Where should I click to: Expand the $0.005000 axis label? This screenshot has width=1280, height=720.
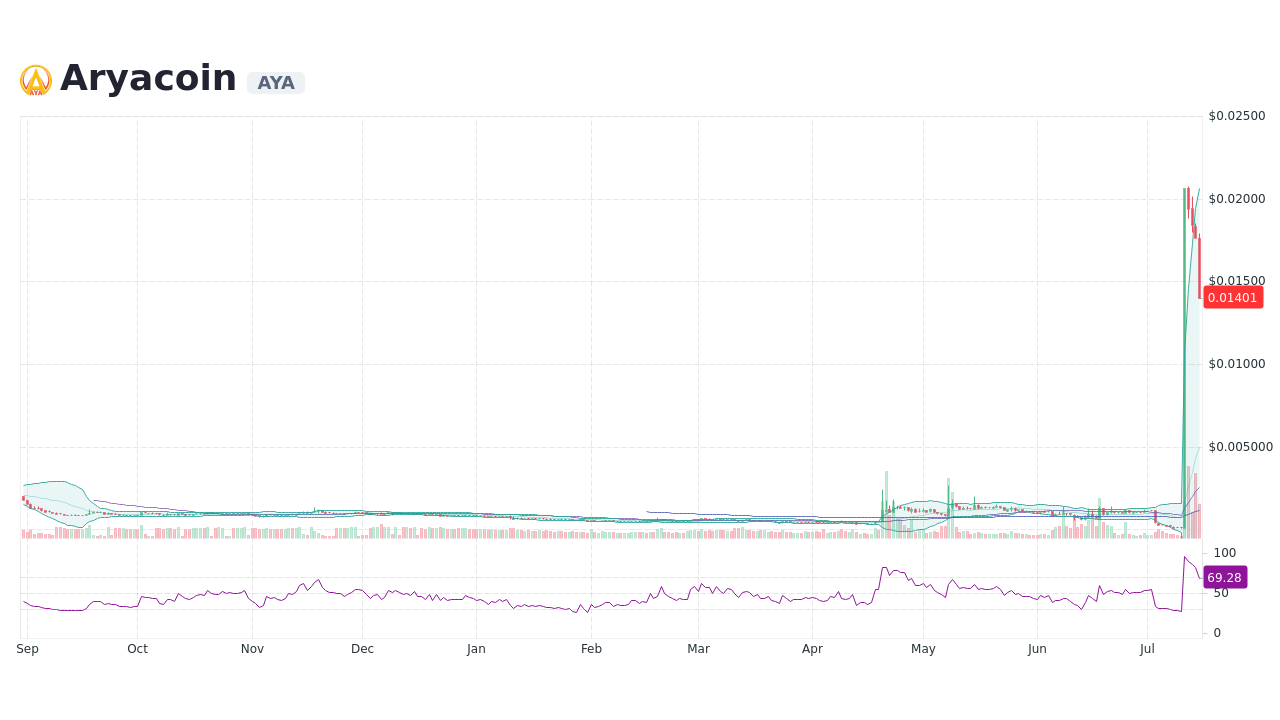coord(1240,446)
